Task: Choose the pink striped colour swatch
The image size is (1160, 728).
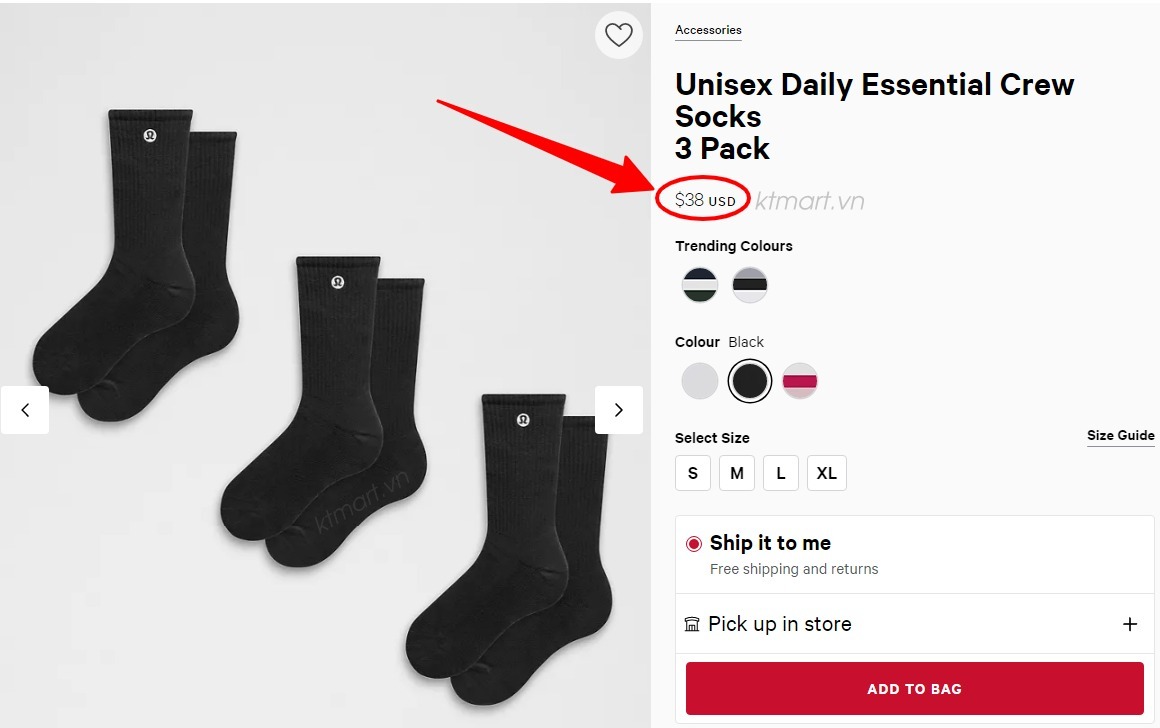Action: click(x=800, y=381)
